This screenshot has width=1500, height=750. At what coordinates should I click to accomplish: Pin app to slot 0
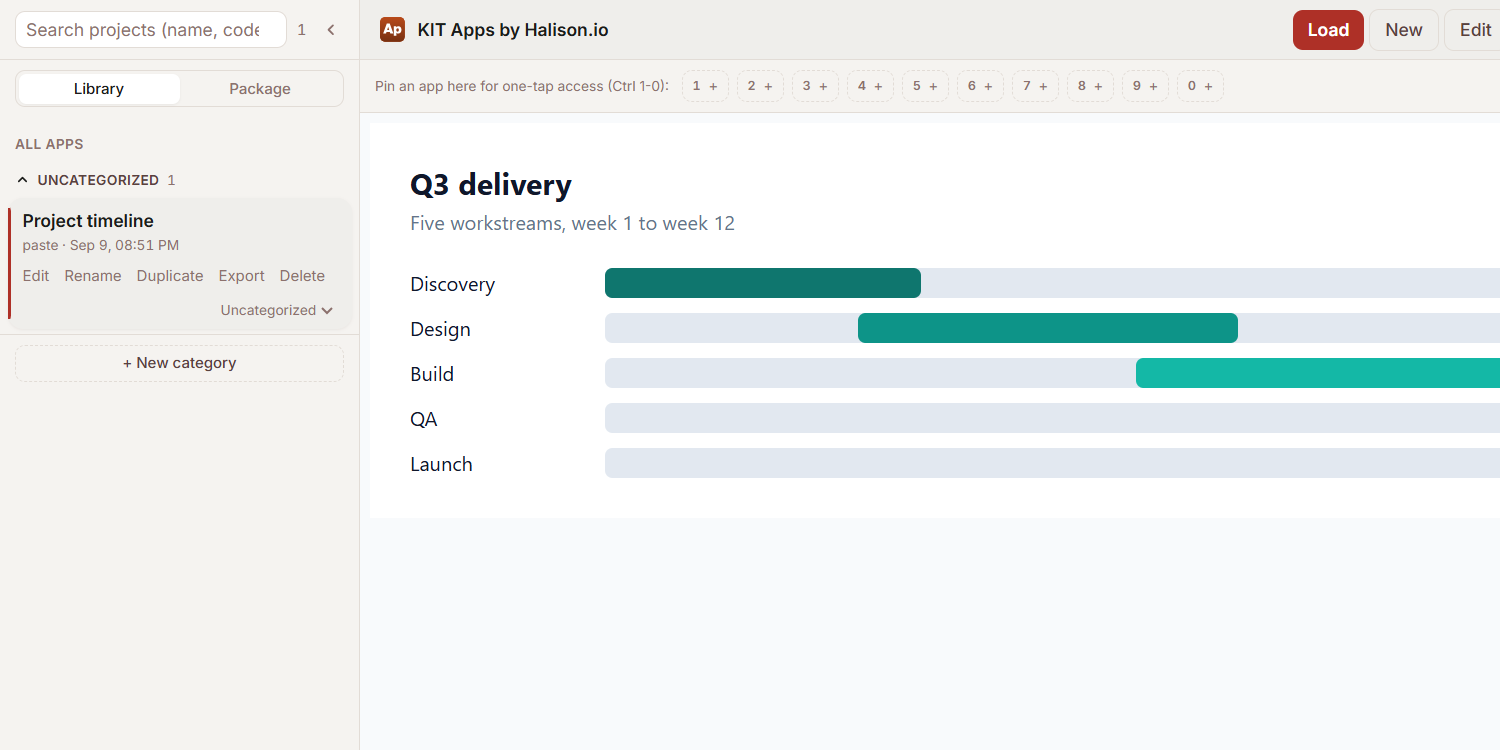(x=1200, y=86)
